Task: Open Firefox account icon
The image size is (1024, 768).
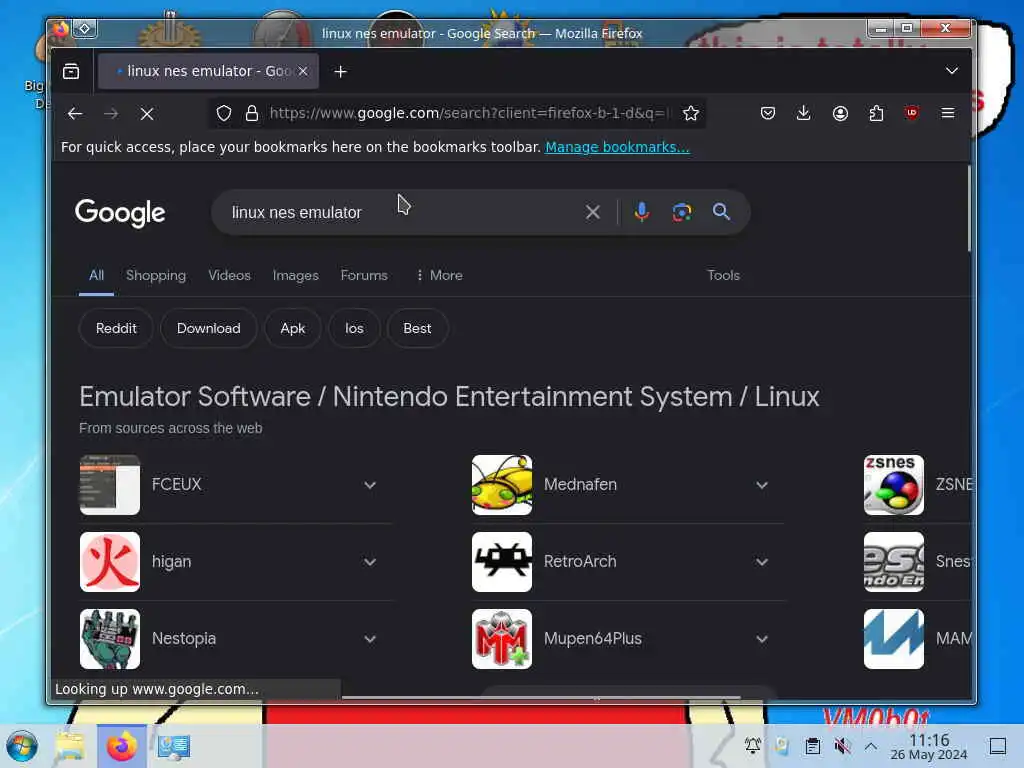Action: pos(840,114)
